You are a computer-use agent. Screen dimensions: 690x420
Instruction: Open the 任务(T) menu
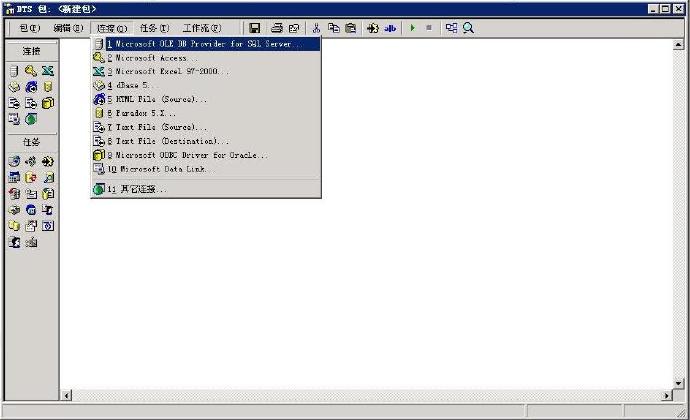154,28
